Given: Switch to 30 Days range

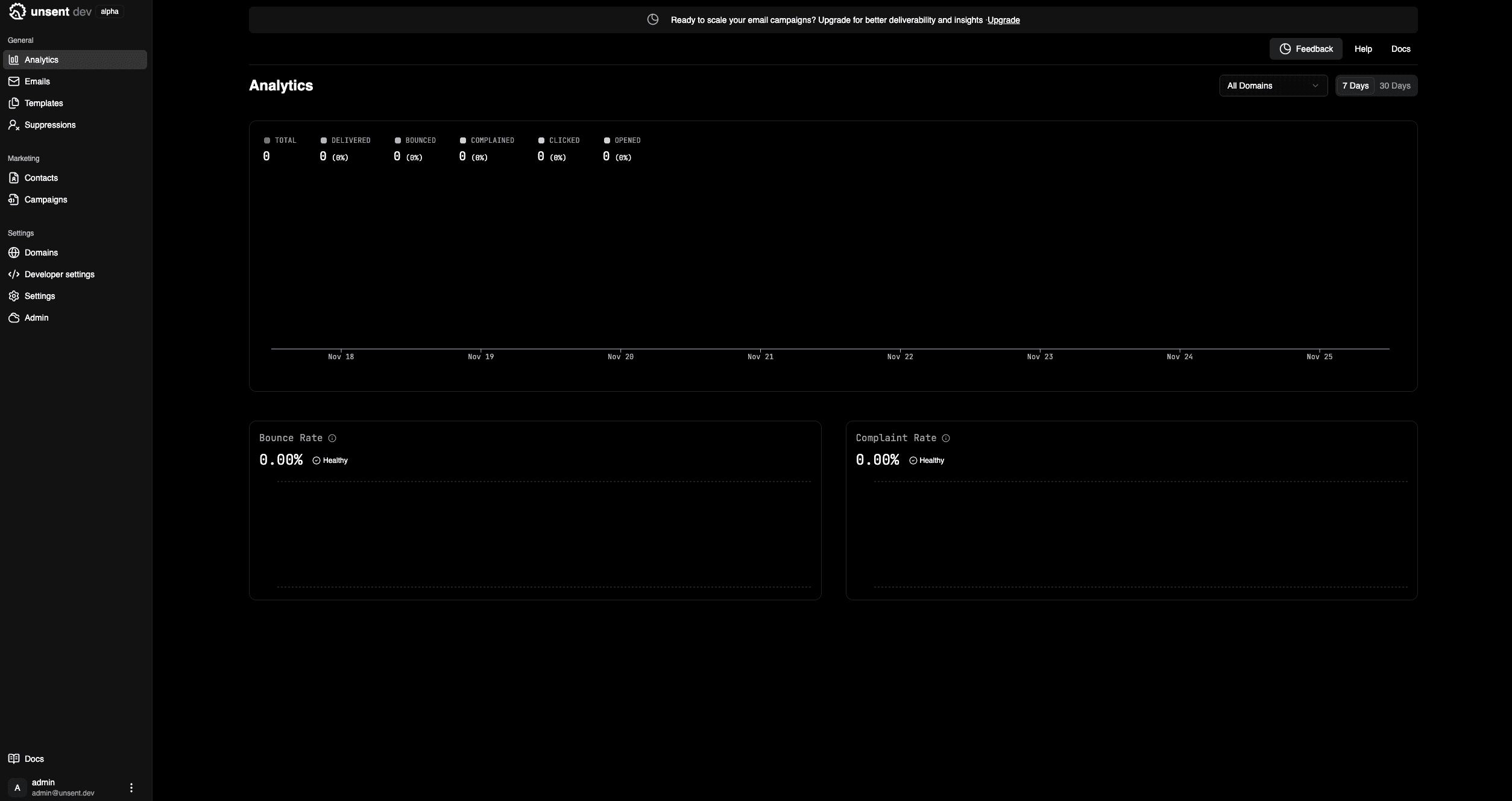Looking at the screenshot, I should [1394, 86].
